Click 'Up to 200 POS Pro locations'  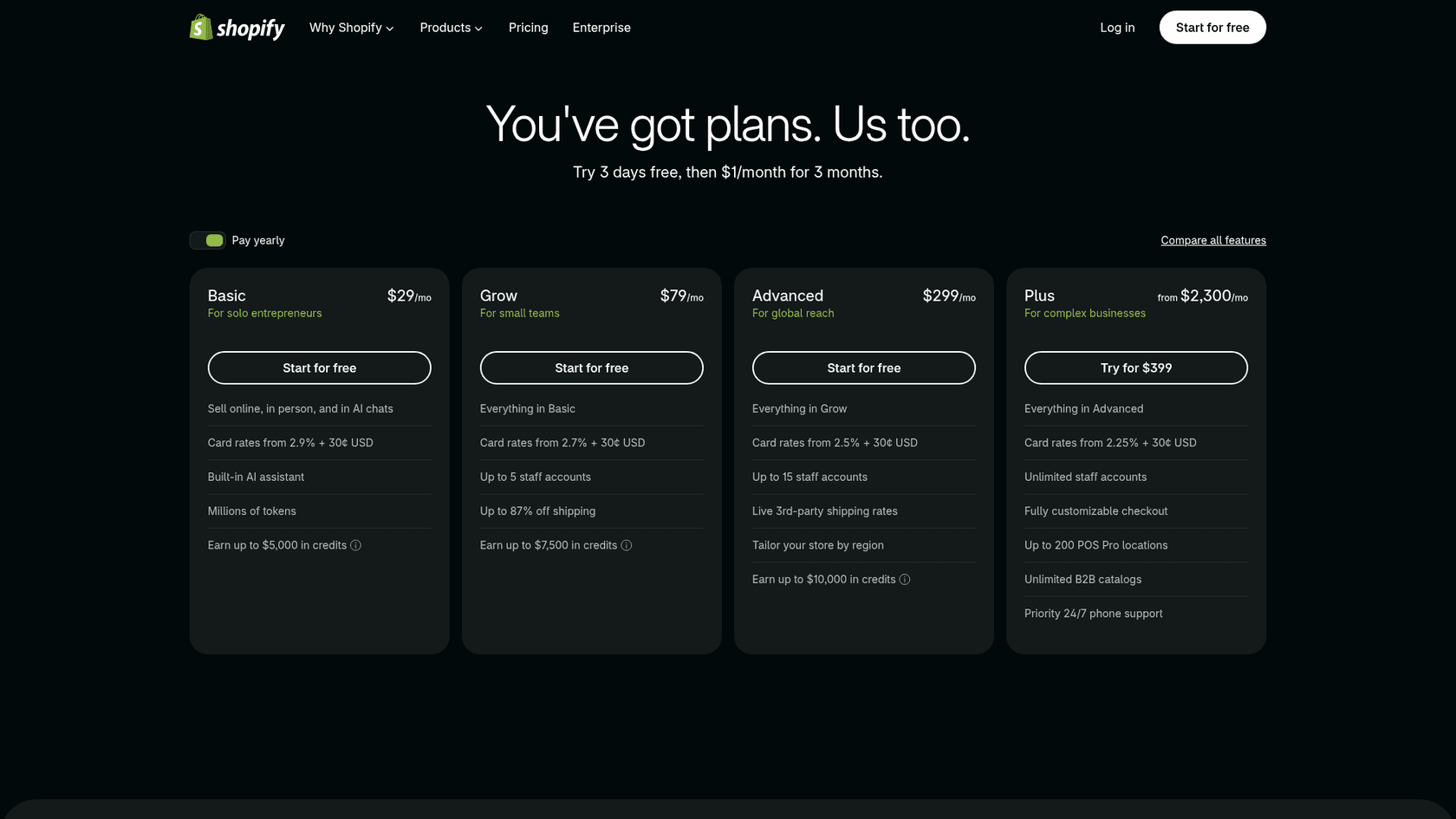[x=1096, y=545]
